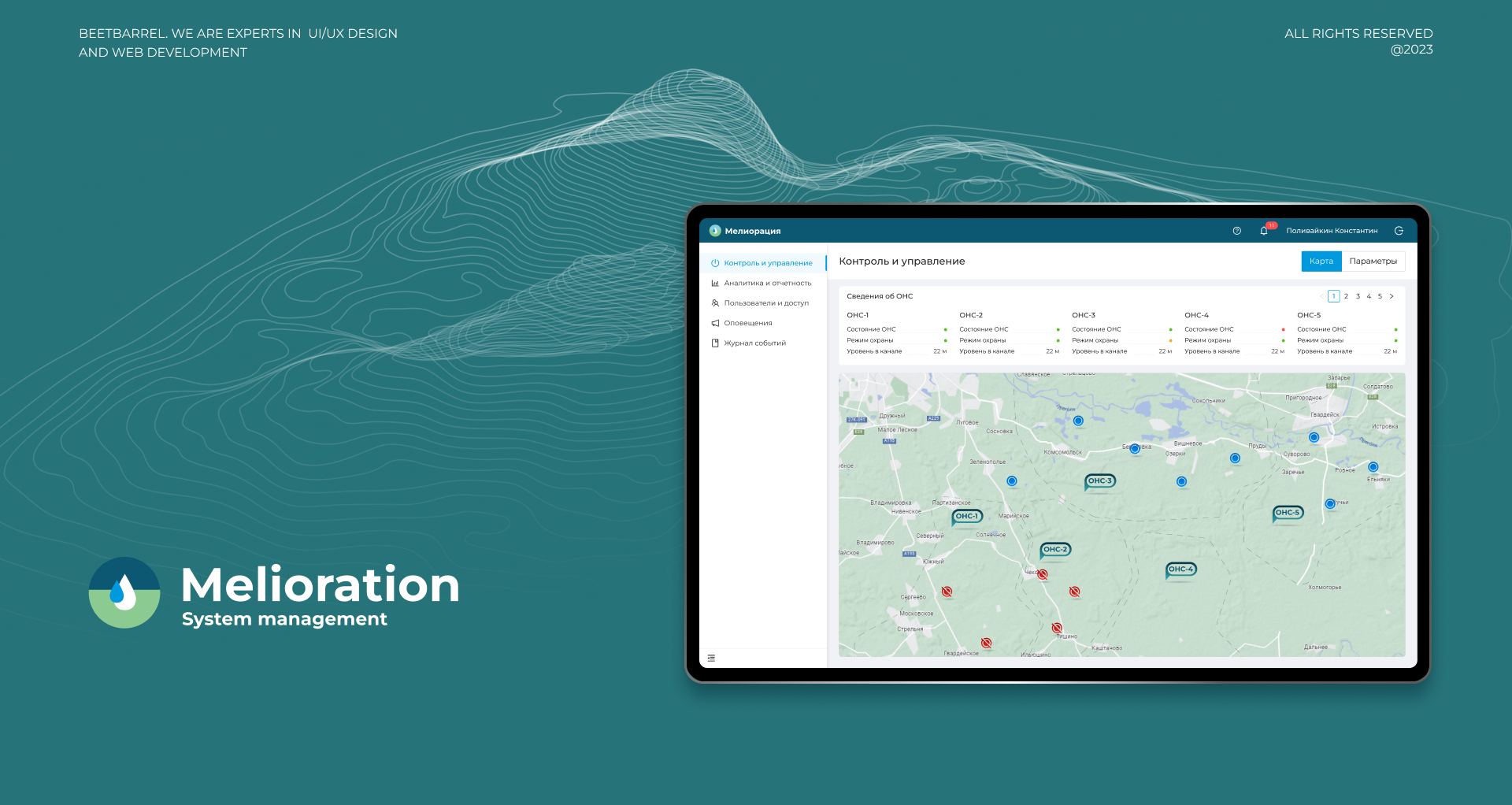Open the help question mark icon

pos(1236,231)
